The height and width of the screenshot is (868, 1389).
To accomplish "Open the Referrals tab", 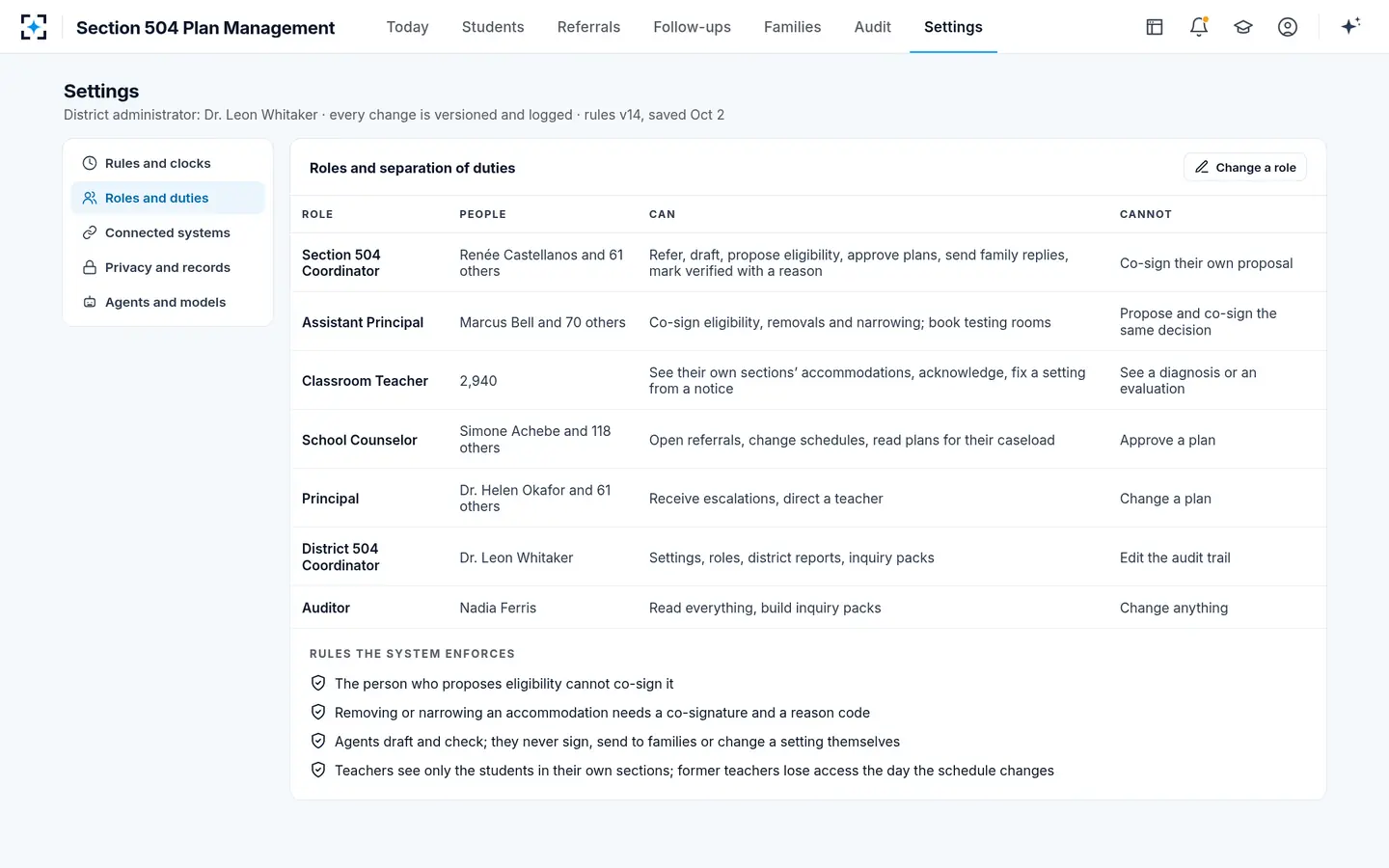I will 588,27.
